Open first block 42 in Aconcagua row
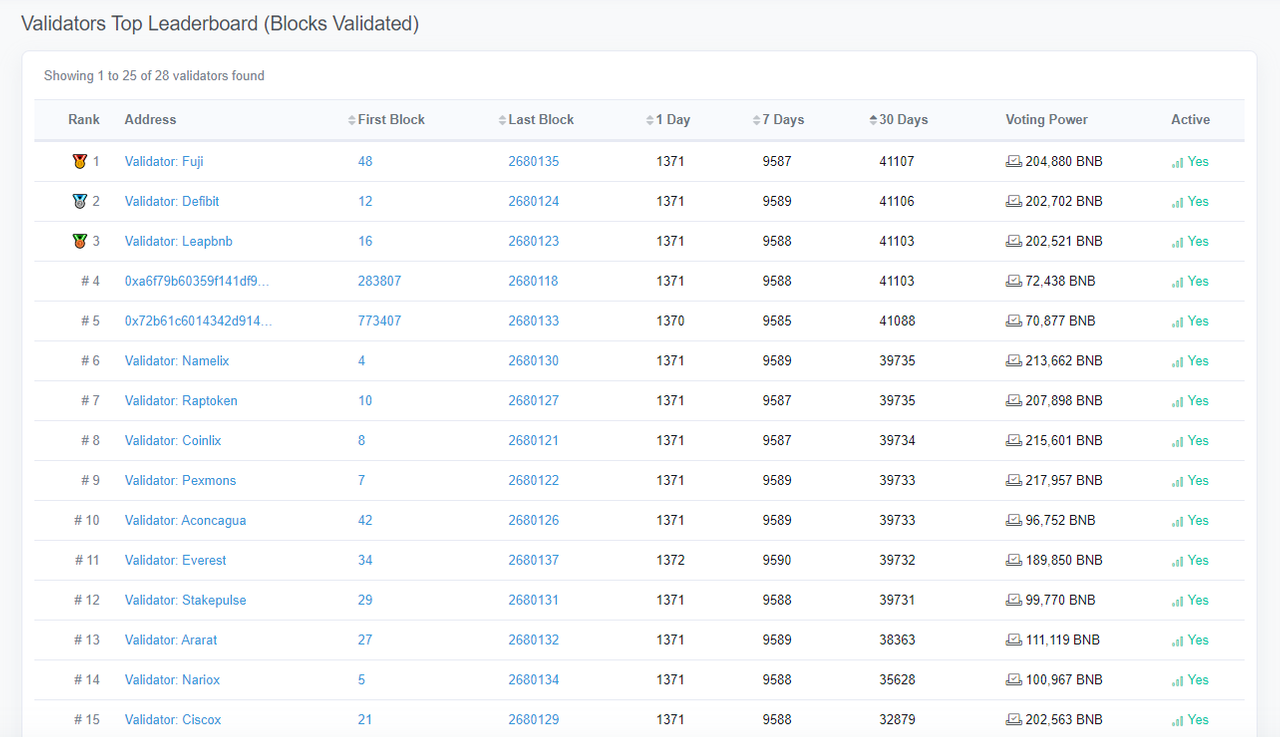This screenshot has width=1280, height=737. coord(365,520)
